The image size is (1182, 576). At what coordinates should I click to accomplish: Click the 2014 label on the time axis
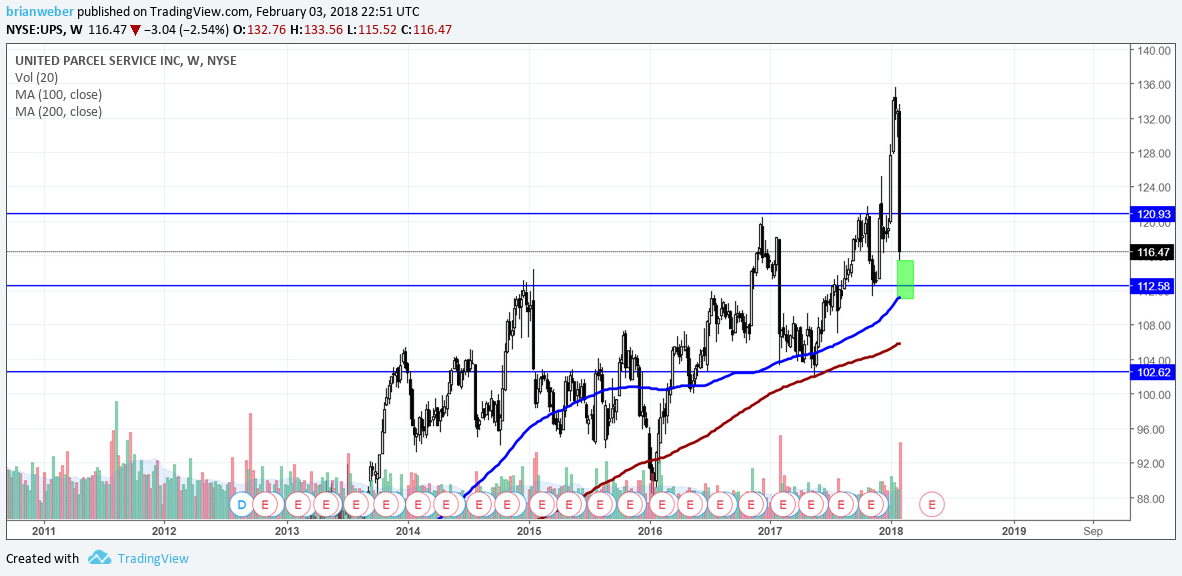[408, 531]
